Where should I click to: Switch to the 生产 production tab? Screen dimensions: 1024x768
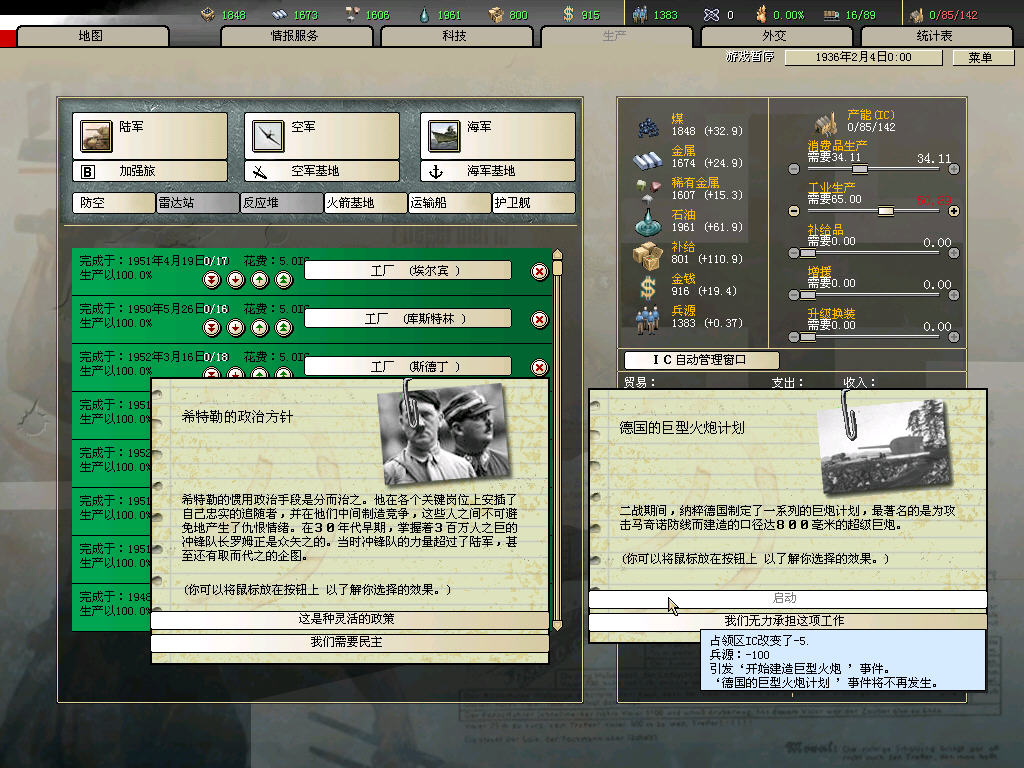615,37
